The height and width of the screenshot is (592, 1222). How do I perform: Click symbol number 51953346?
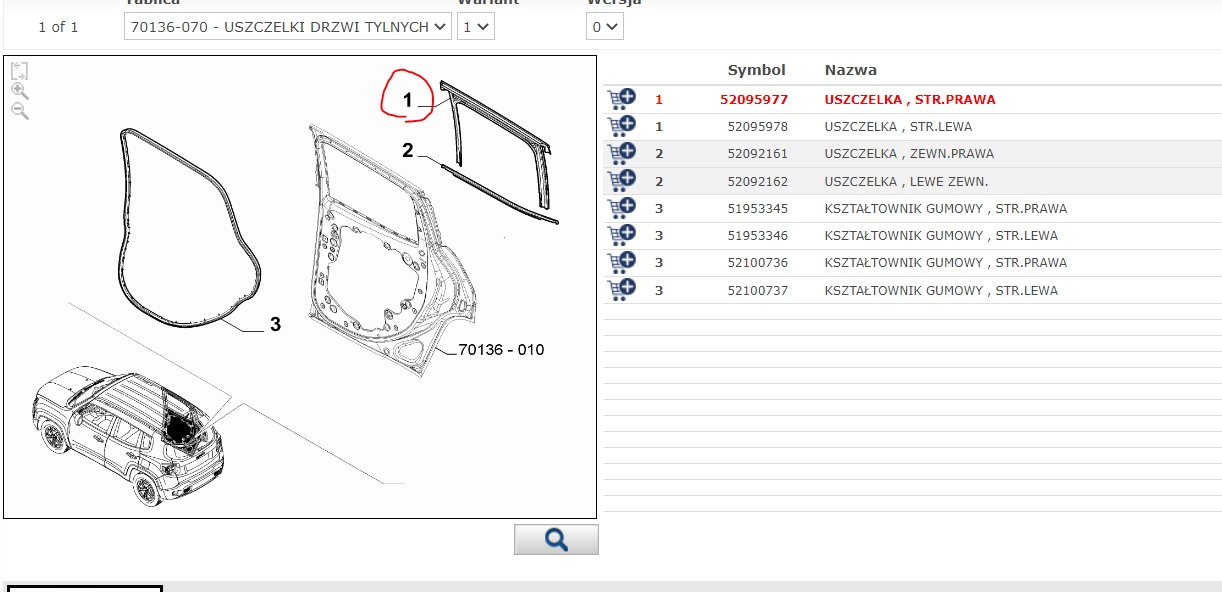click(x=757, y=235)
